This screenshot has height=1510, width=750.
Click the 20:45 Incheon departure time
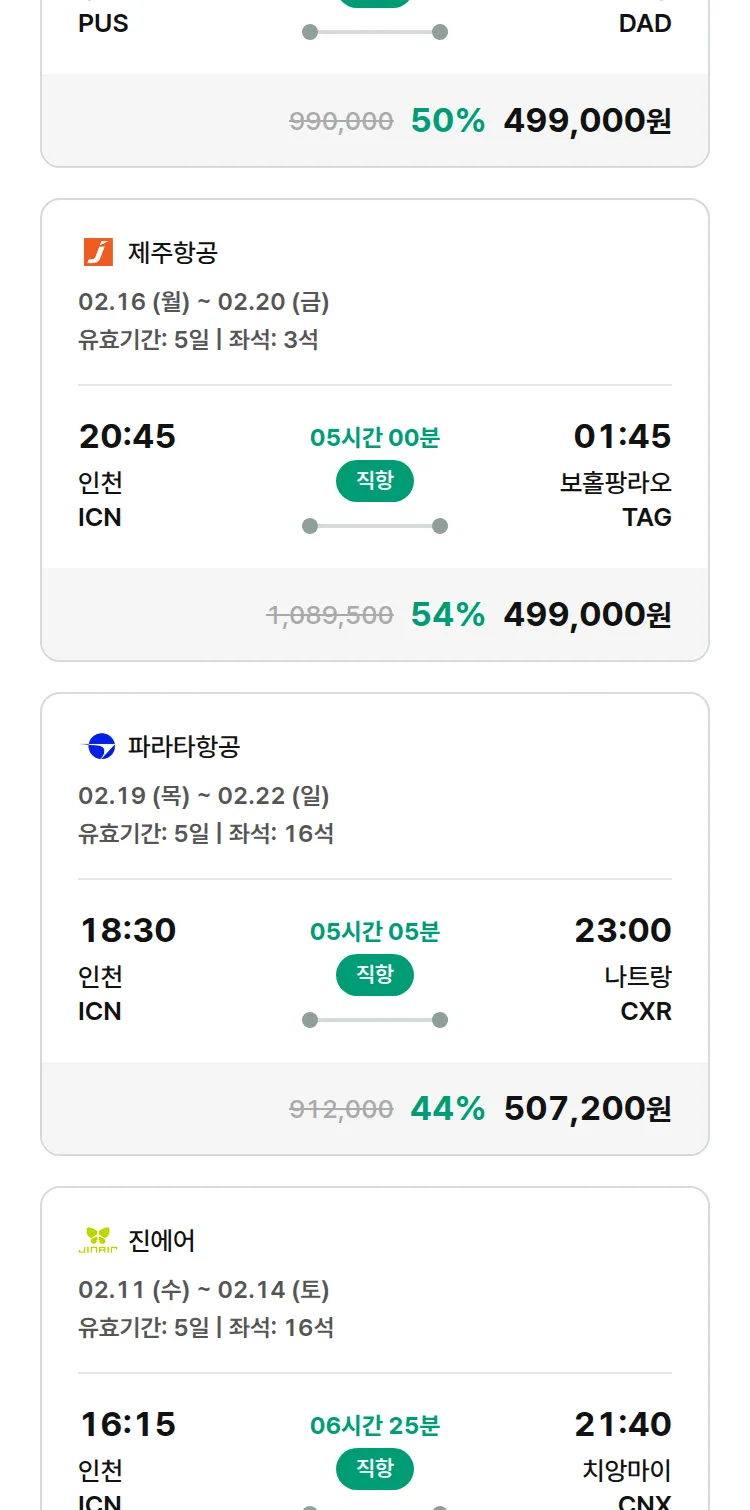pos(127,436)
